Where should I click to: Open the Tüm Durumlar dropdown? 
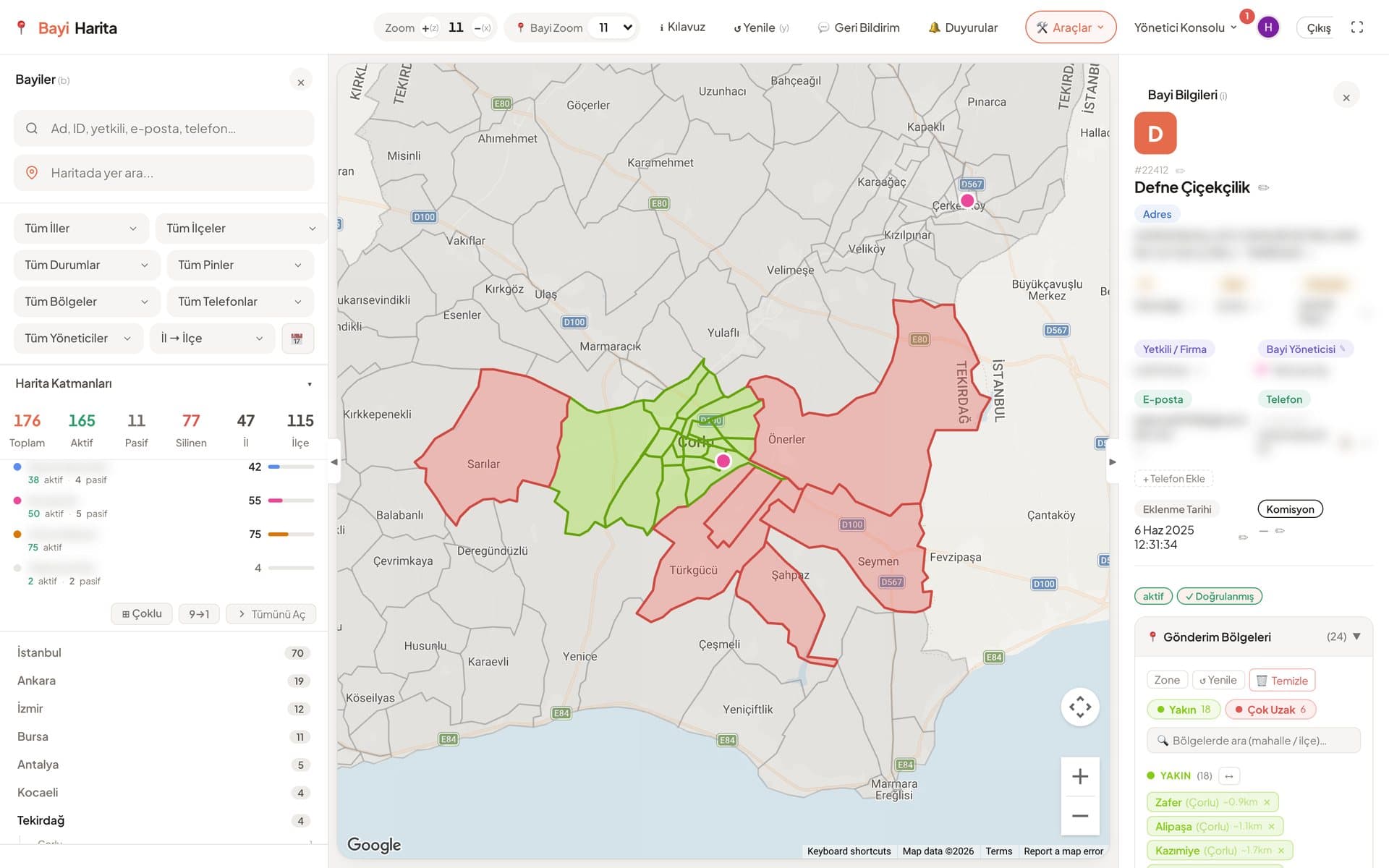(x=87, y=265)
